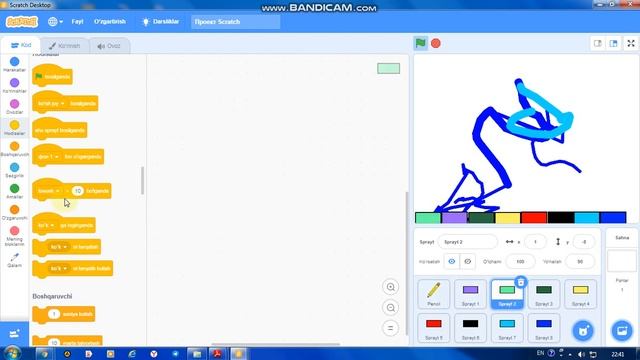Select Ovozlar magenta category circle

pyautogui.click(x=14, y=104)
